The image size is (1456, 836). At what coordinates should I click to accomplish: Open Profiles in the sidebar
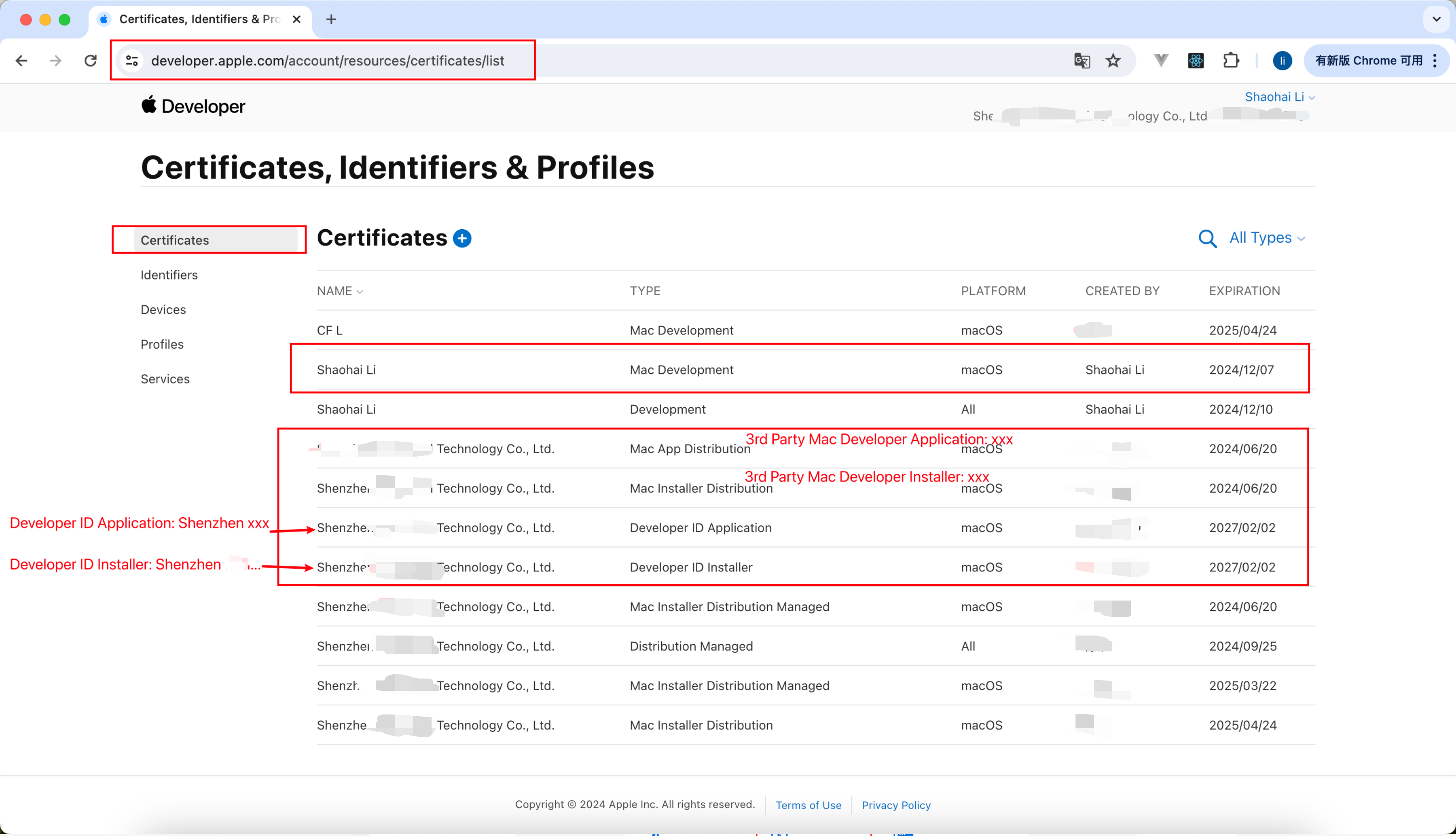click(x=162, y=344)
